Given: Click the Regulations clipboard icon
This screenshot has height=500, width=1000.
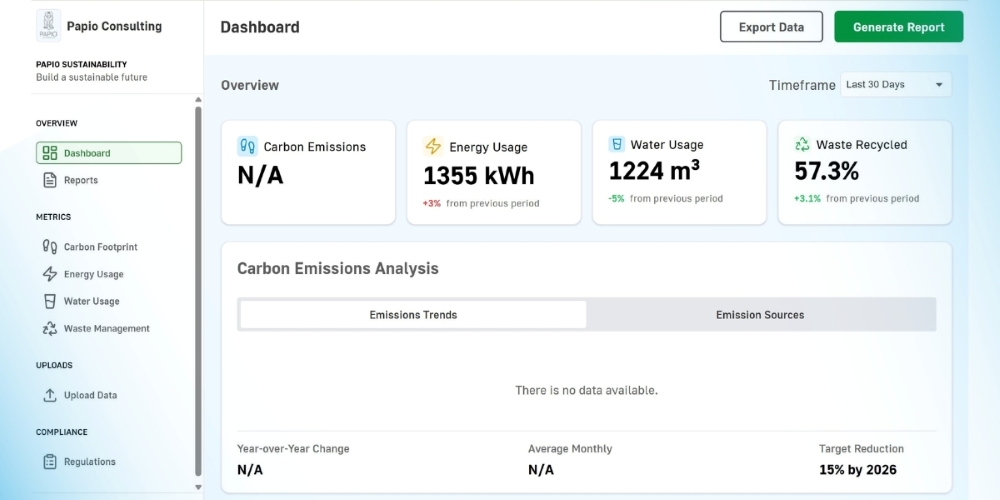Looking at the screenshot, I should coord(50,462).
